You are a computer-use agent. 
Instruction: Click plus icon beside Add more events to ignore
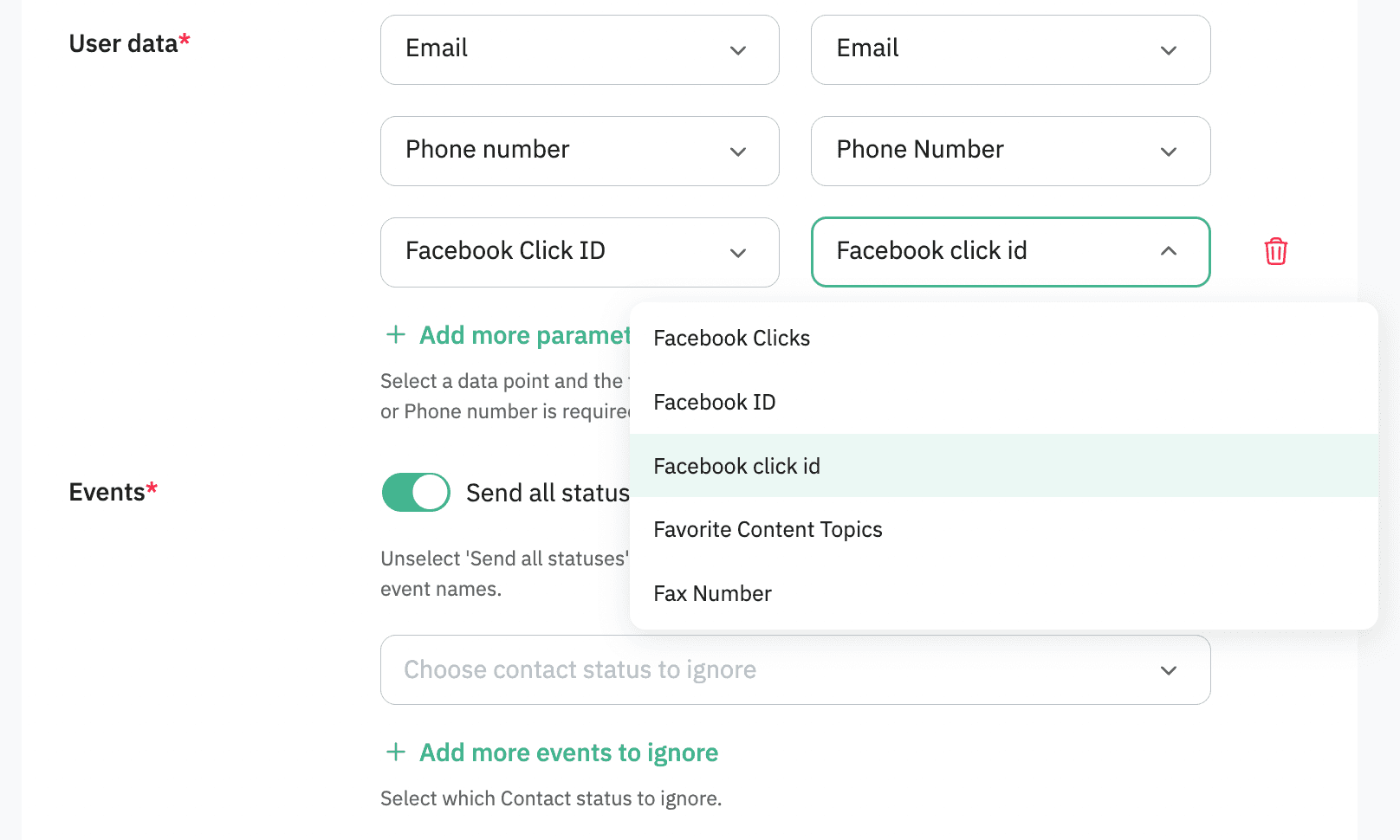click(x=396, y=752)
